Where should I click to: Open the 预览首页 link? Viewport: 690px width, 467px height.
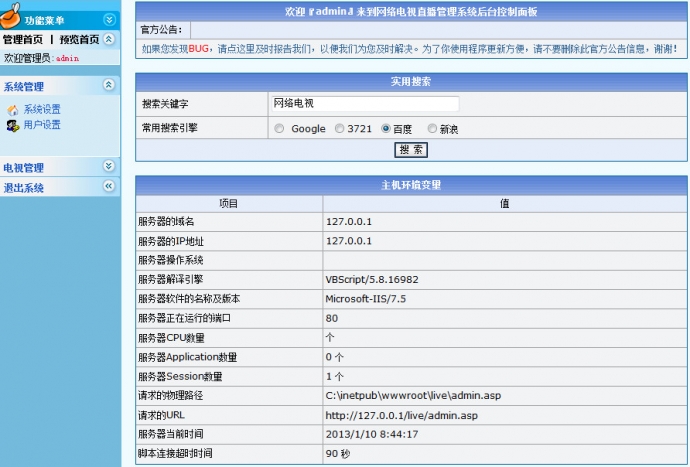tap(80, 40)
